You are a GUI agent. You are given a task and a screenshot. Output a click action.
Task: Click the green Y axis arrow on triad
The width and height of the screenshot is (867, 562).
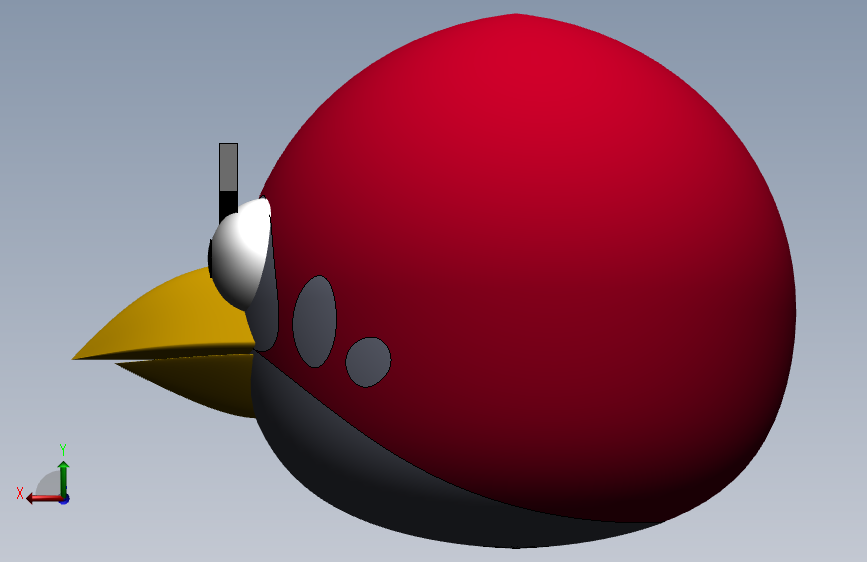64,478
